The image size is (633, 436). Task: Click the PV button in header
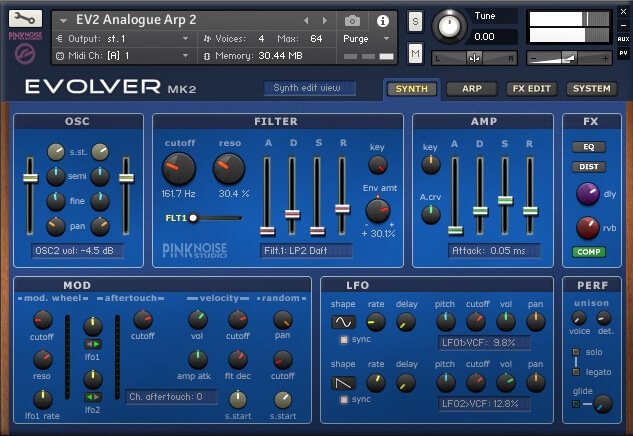(623, 53)
